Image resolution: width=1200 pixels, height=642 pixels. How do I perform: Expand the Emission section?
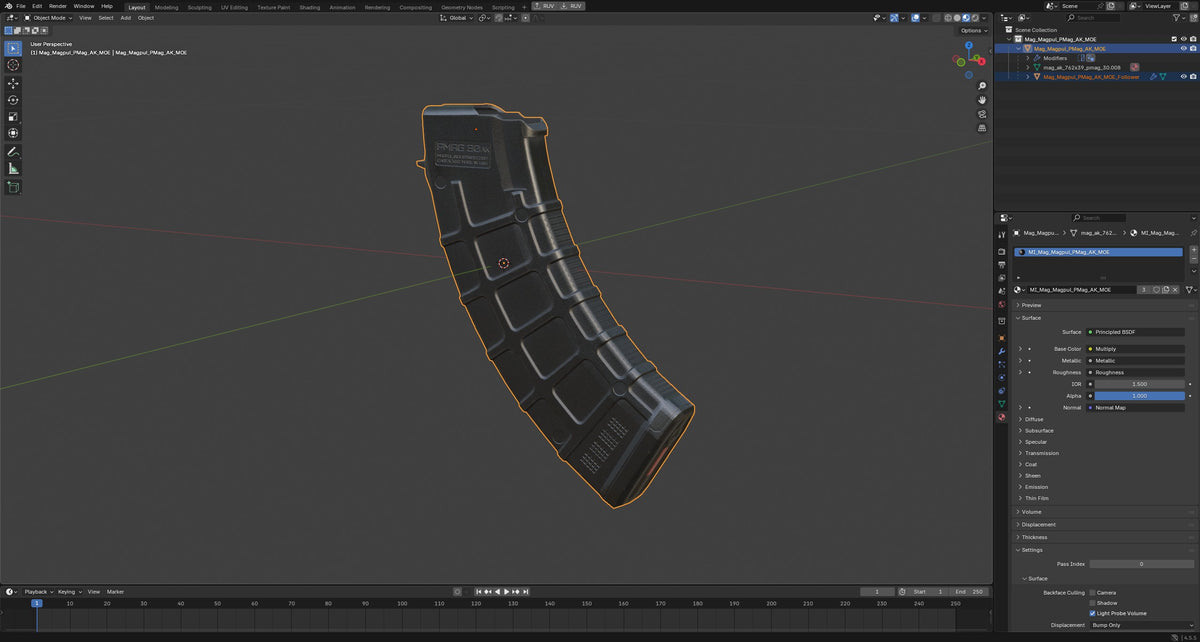pyautogui.click(x=1036, y=487)
